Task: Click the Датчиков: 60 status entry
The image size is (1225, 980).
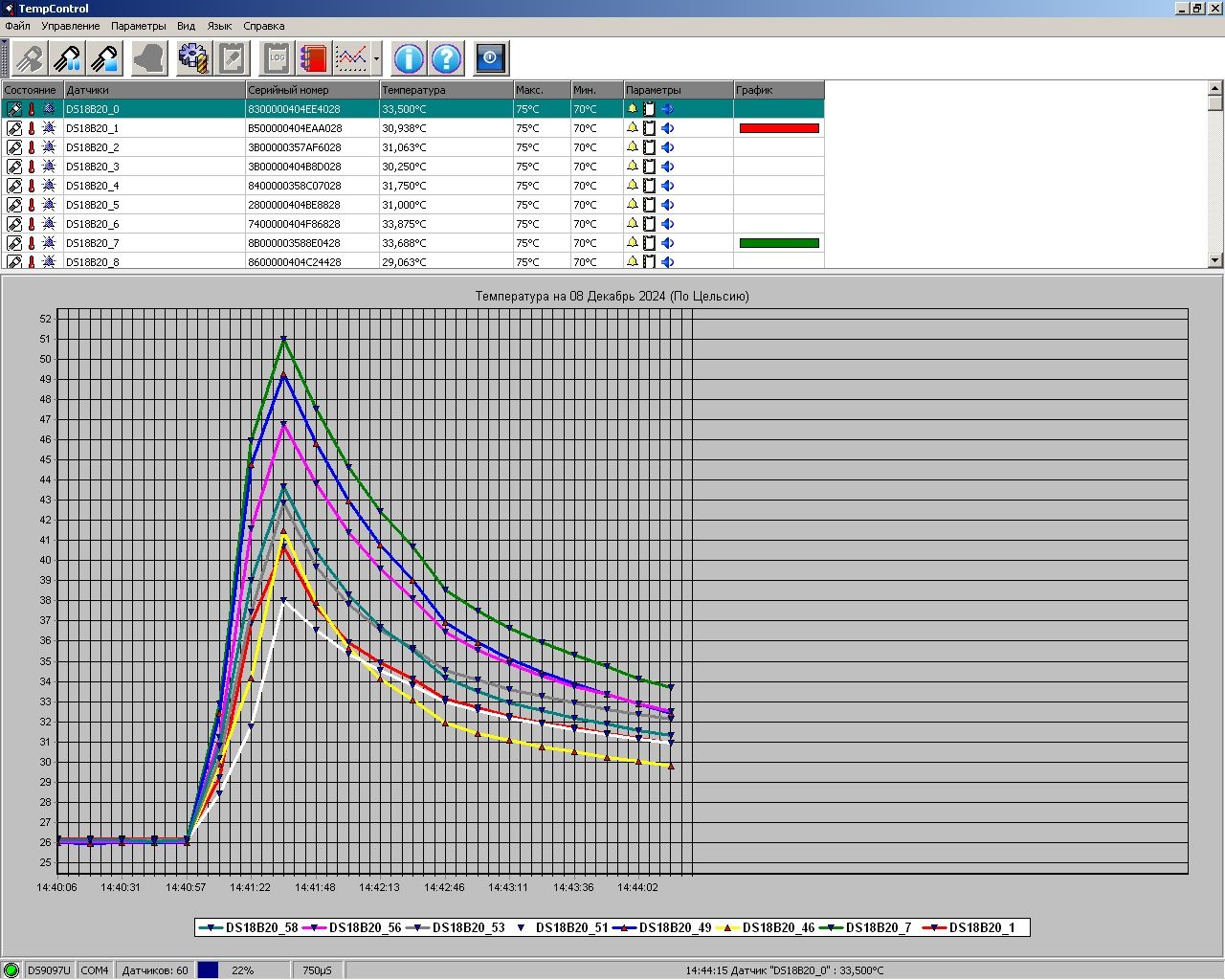Action: 155,970
